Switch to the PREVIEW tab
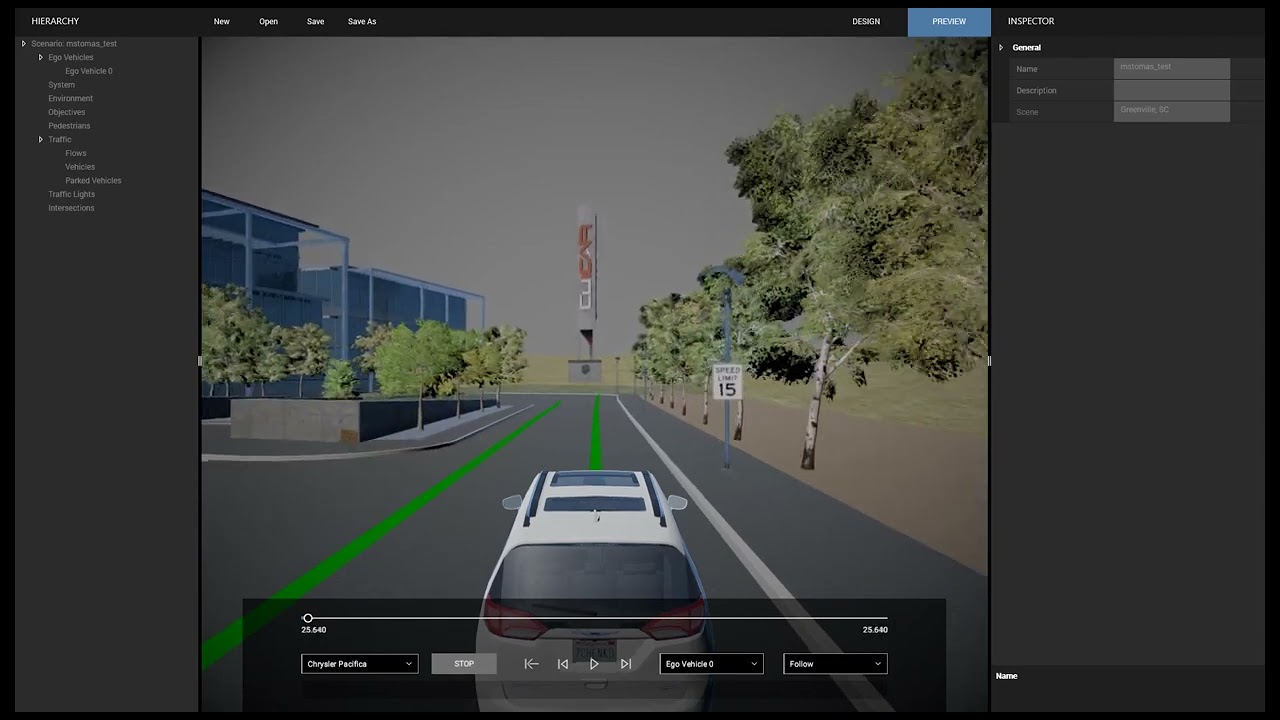Image resolution: width=1280 pixels, height=720 pixels. (949, 21)
